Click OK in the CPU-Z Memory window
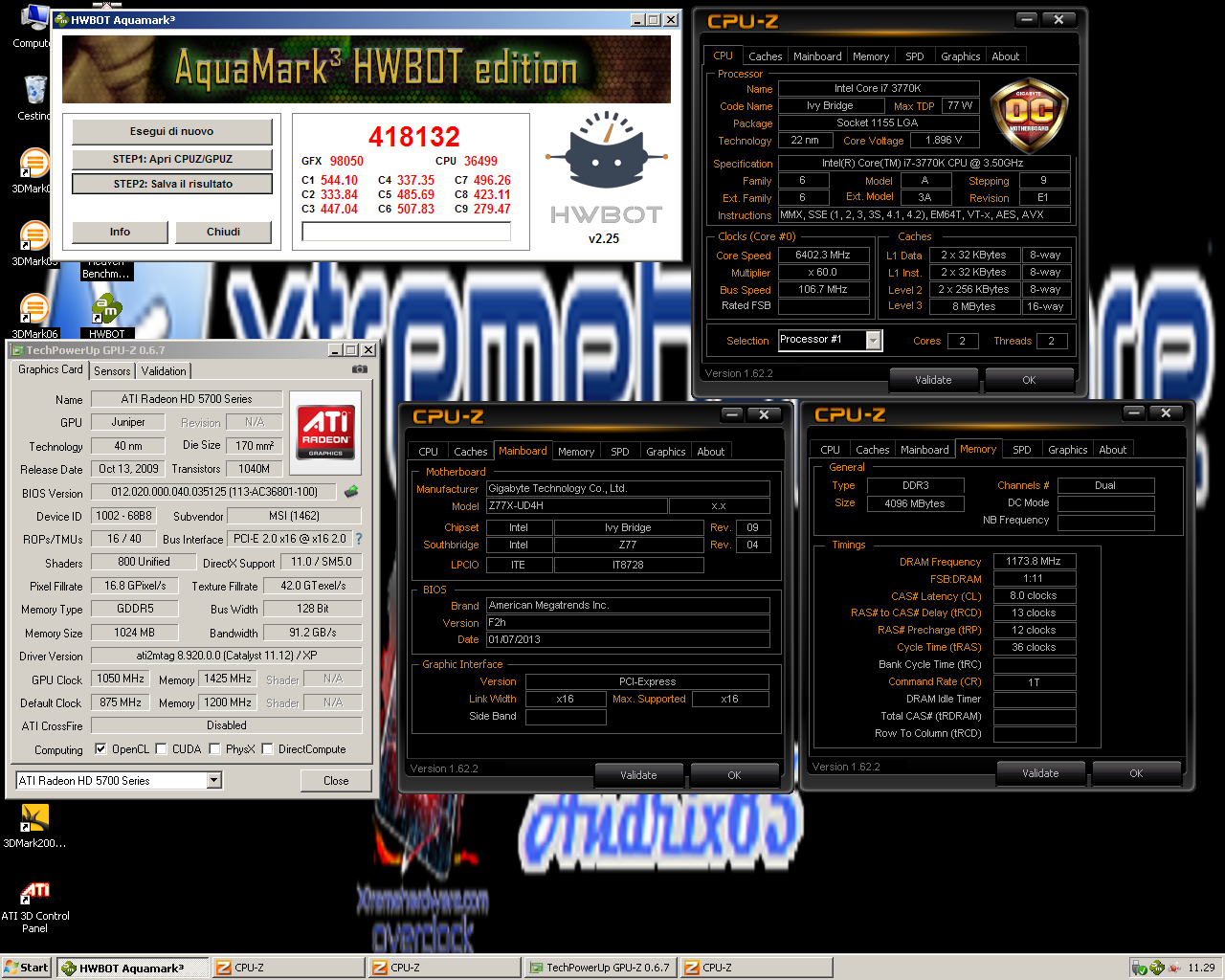The image size is (1225, 980). [x=1136, y=773]
